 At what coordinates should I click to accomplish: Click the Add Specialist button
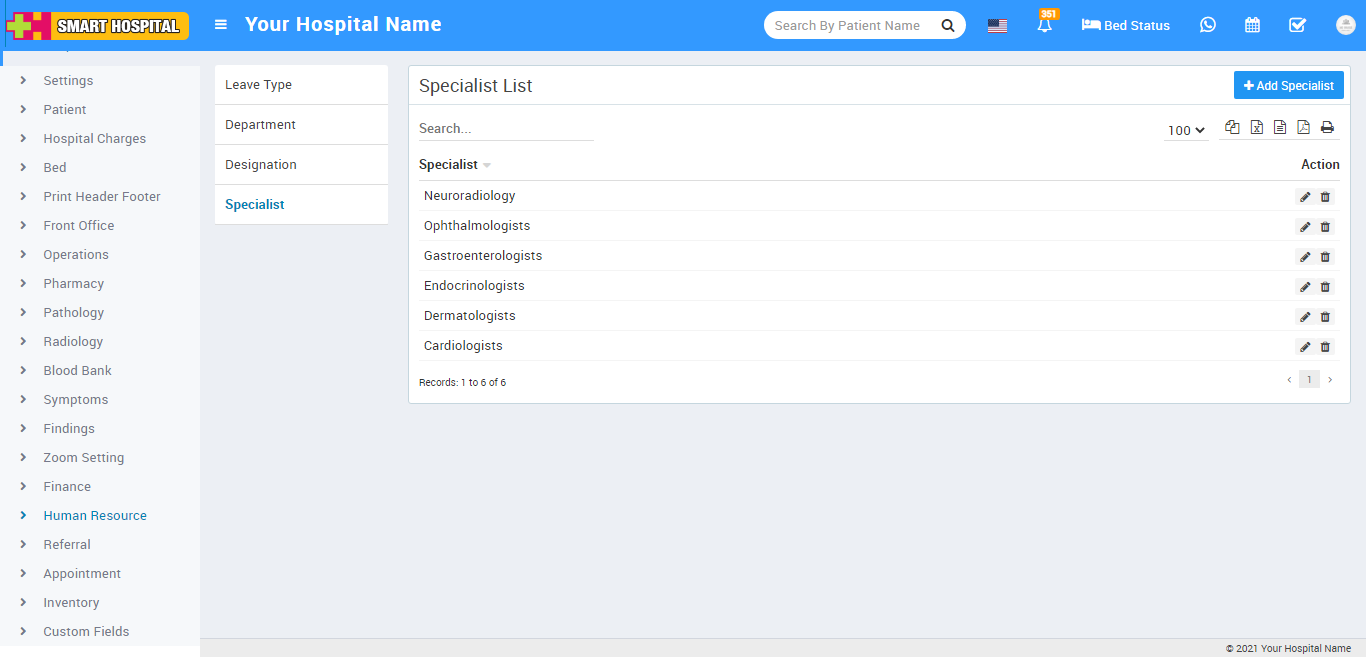[1288, 86]
